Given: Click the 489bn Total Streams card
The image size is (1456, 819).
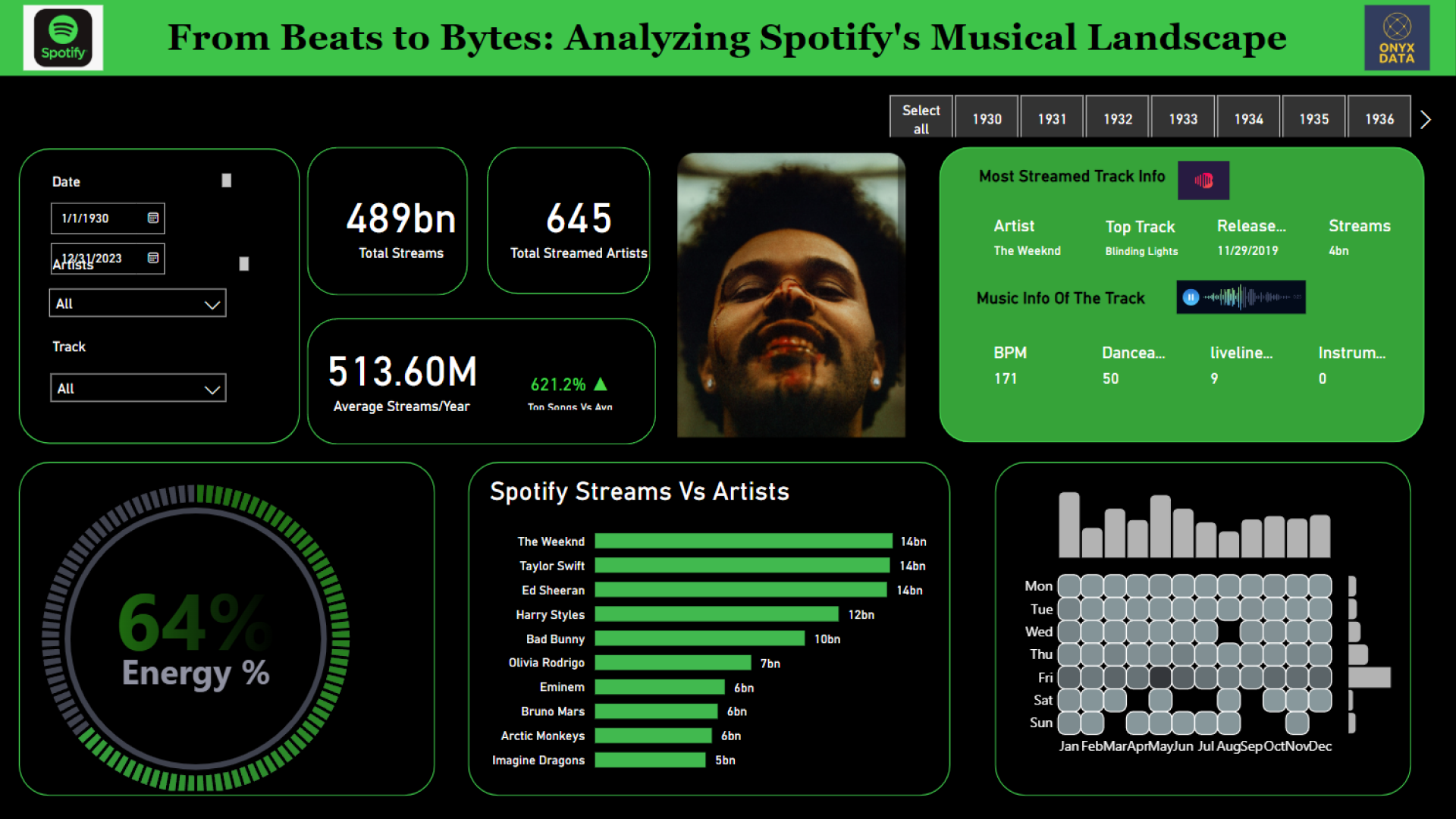Looking at the screenshot, I should pyautogui.click(x=388, y=221).
